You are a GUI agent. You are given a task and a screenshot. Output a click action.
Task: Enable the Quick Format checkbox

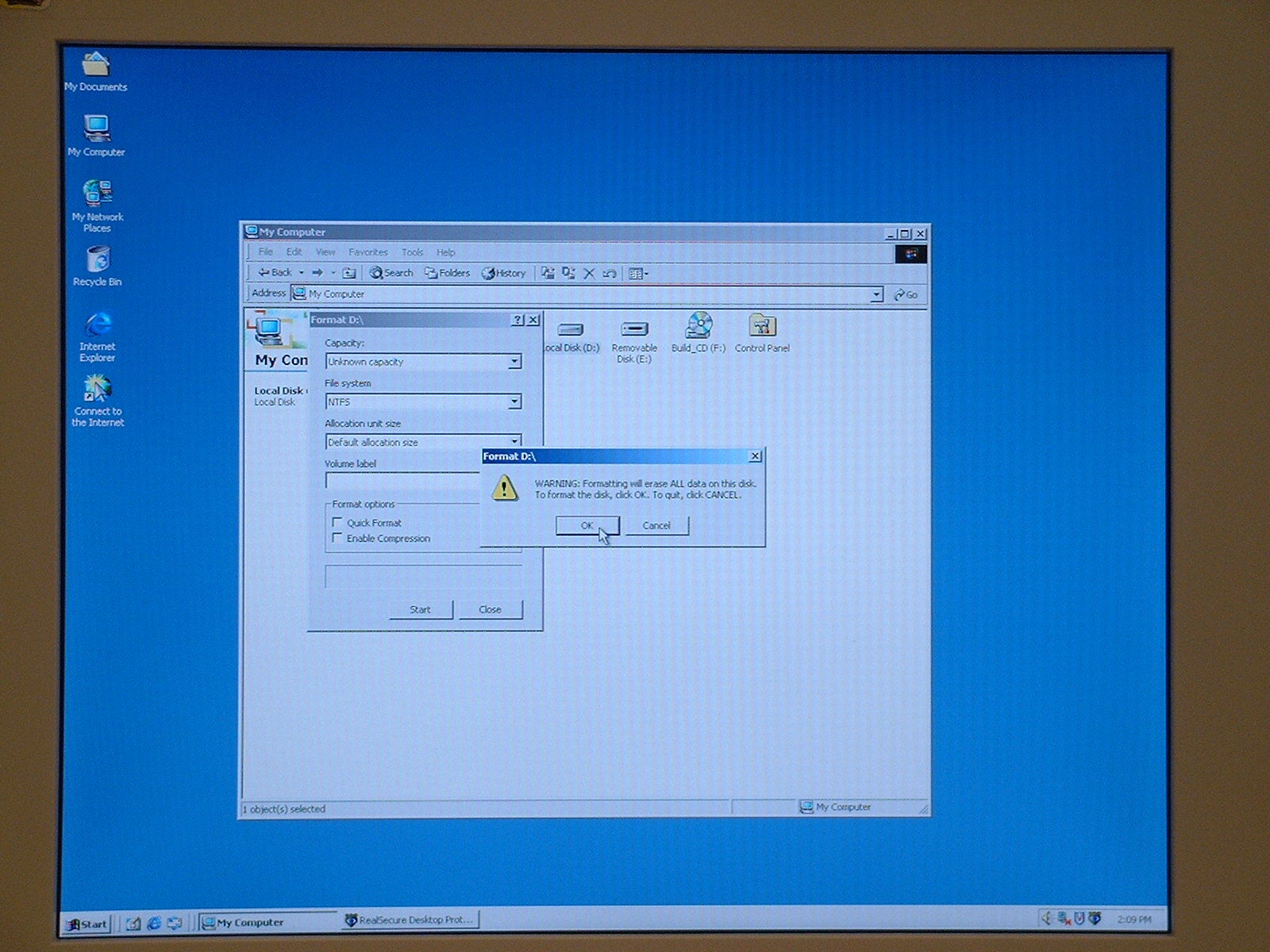(337, 523)
